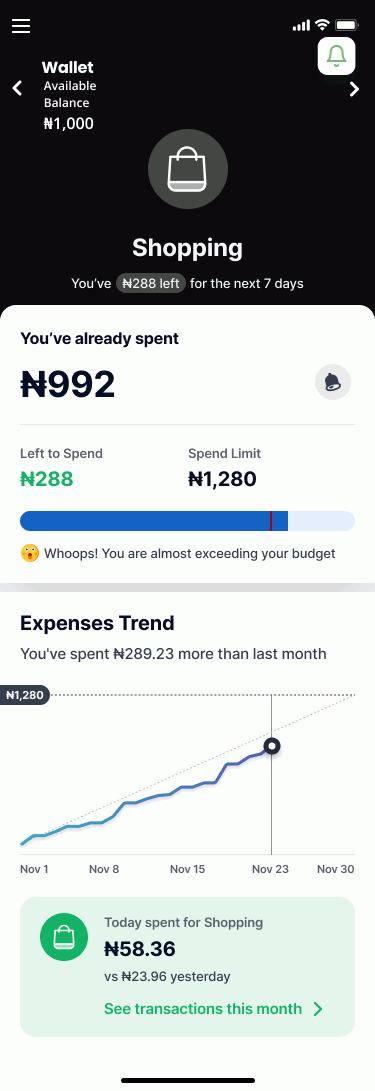Tap the Nov 8 axis label
375x1091 pixels.
[x=104, y=869]
